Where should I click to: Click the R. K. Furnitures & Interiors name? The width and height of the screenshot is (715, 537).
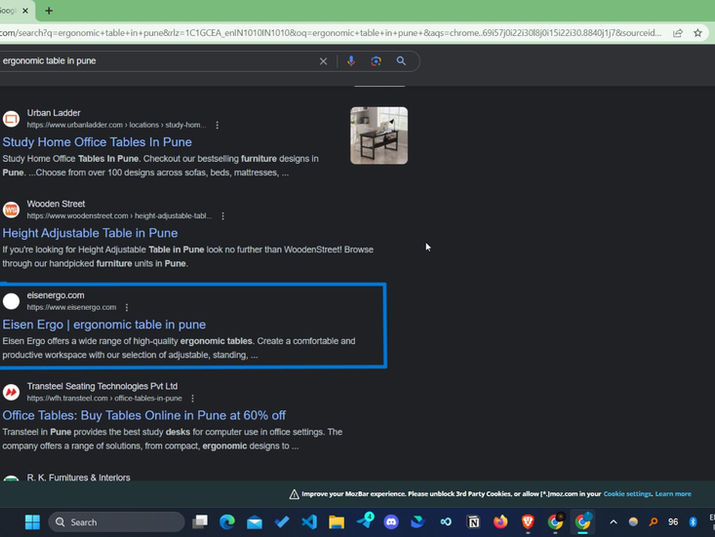click(78, 477)
